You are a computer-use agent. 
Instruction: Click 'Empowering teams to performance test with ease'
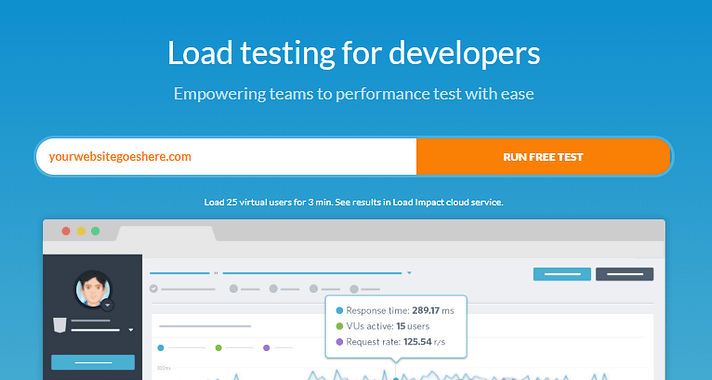click(354, 94)
